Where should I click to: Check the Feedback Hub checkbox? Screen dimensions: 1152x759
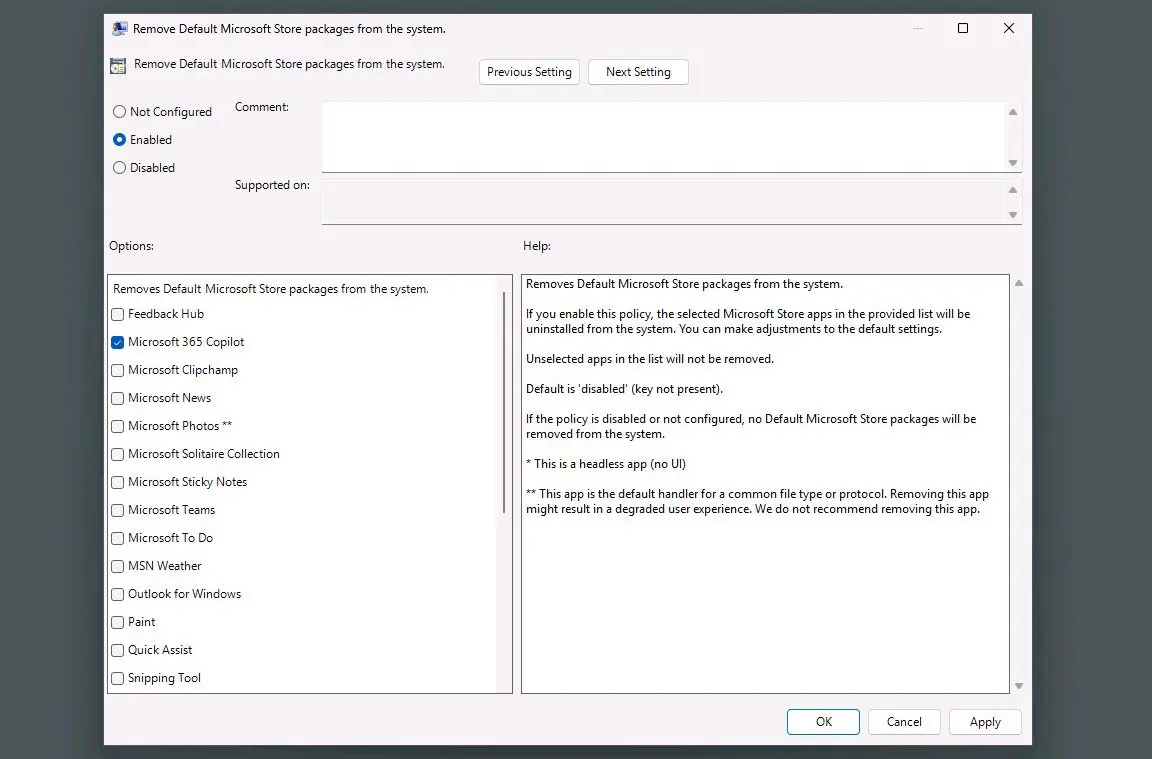point(118,314)
